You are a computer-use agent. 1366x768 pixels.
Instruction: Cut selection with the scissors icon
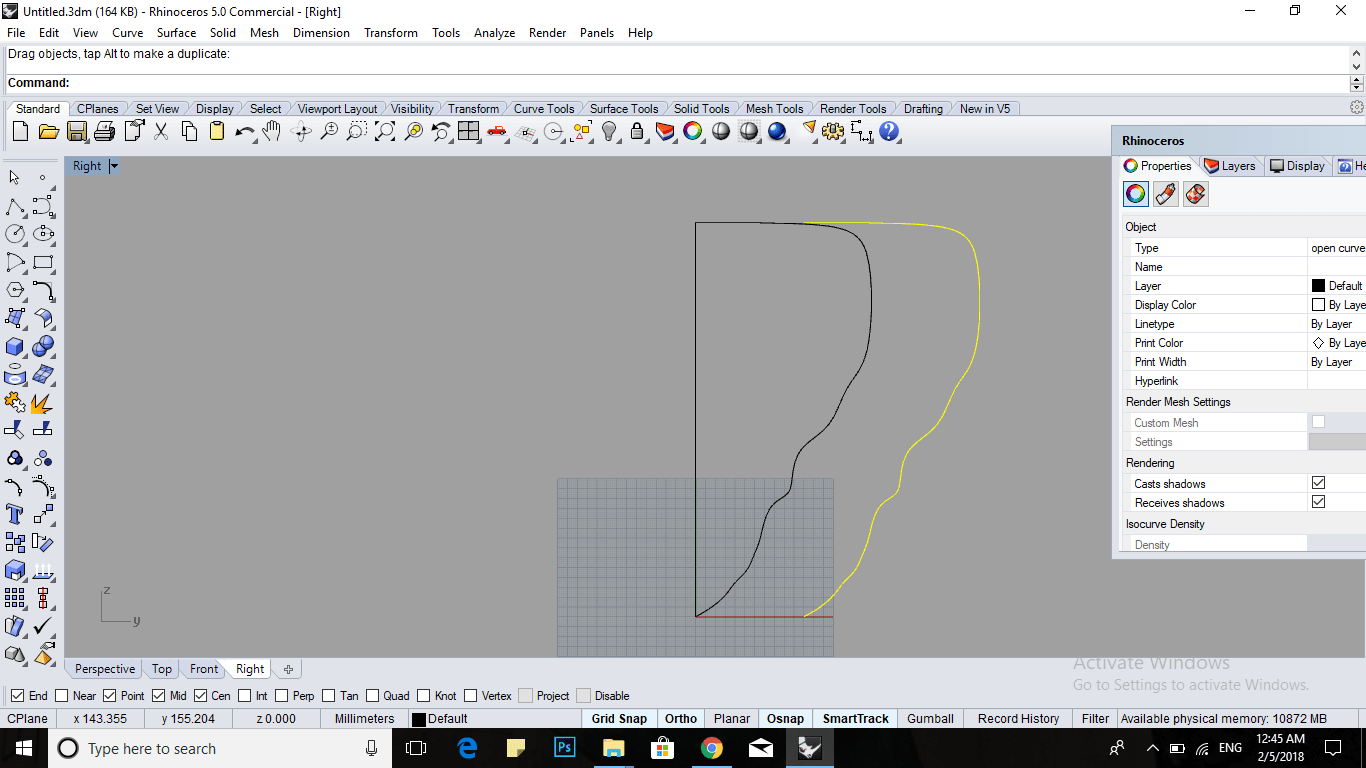[x=160, y=131]
